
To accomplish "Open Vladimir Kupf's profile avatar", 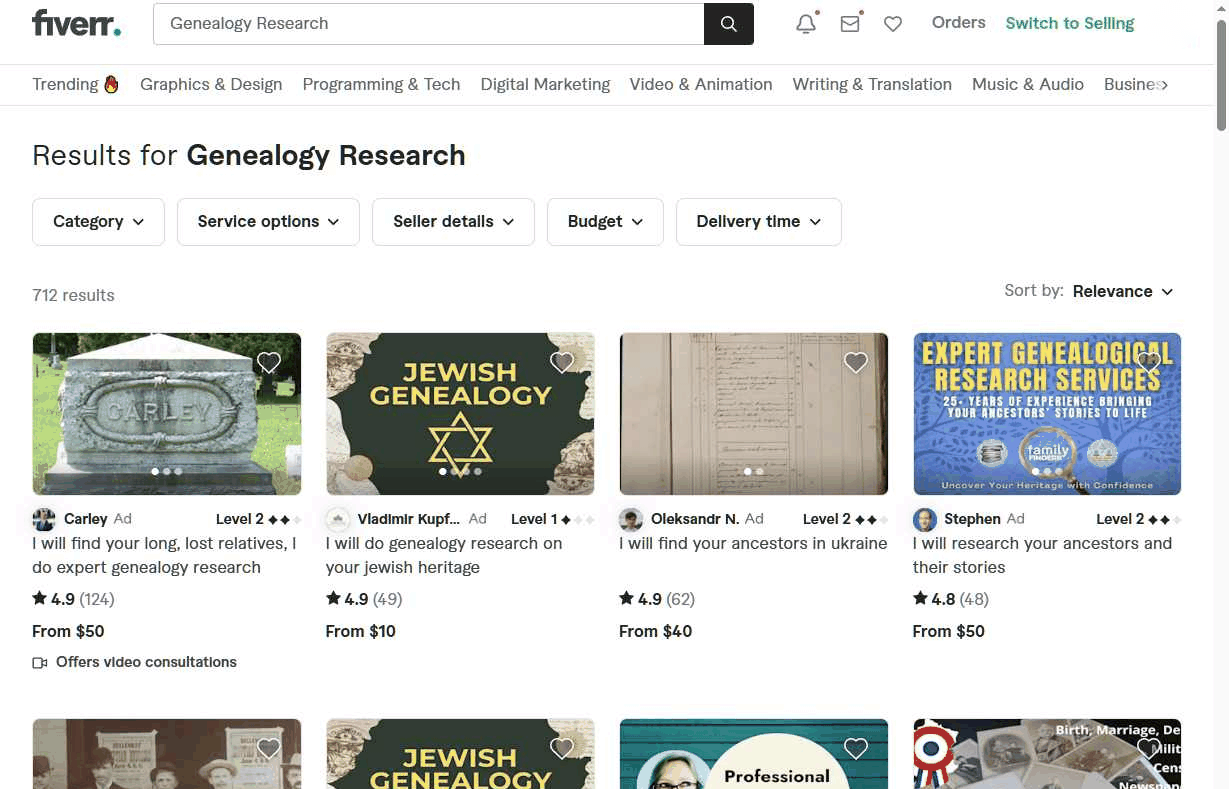I will point(338,519).
